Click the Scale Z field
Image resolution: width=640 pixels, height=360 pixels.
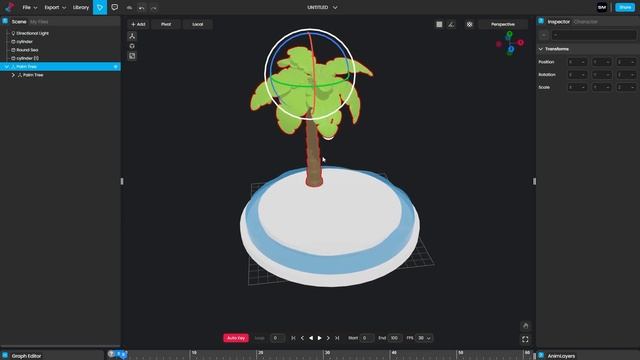click(x=626, y=87)
